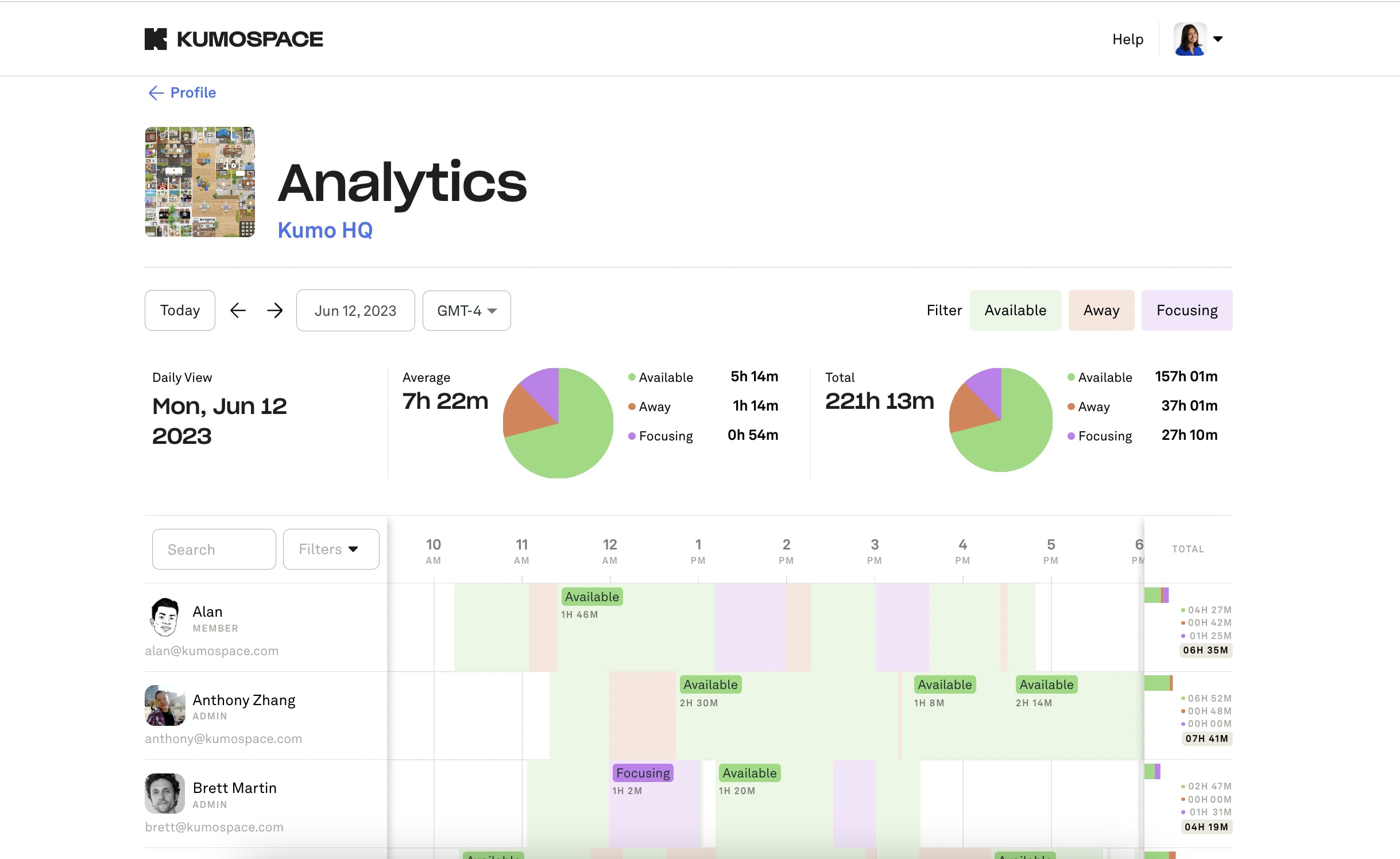Viewport: 1400px width, 859px height.
Task: Click the Brett Martin name
Action: (234, 788)
